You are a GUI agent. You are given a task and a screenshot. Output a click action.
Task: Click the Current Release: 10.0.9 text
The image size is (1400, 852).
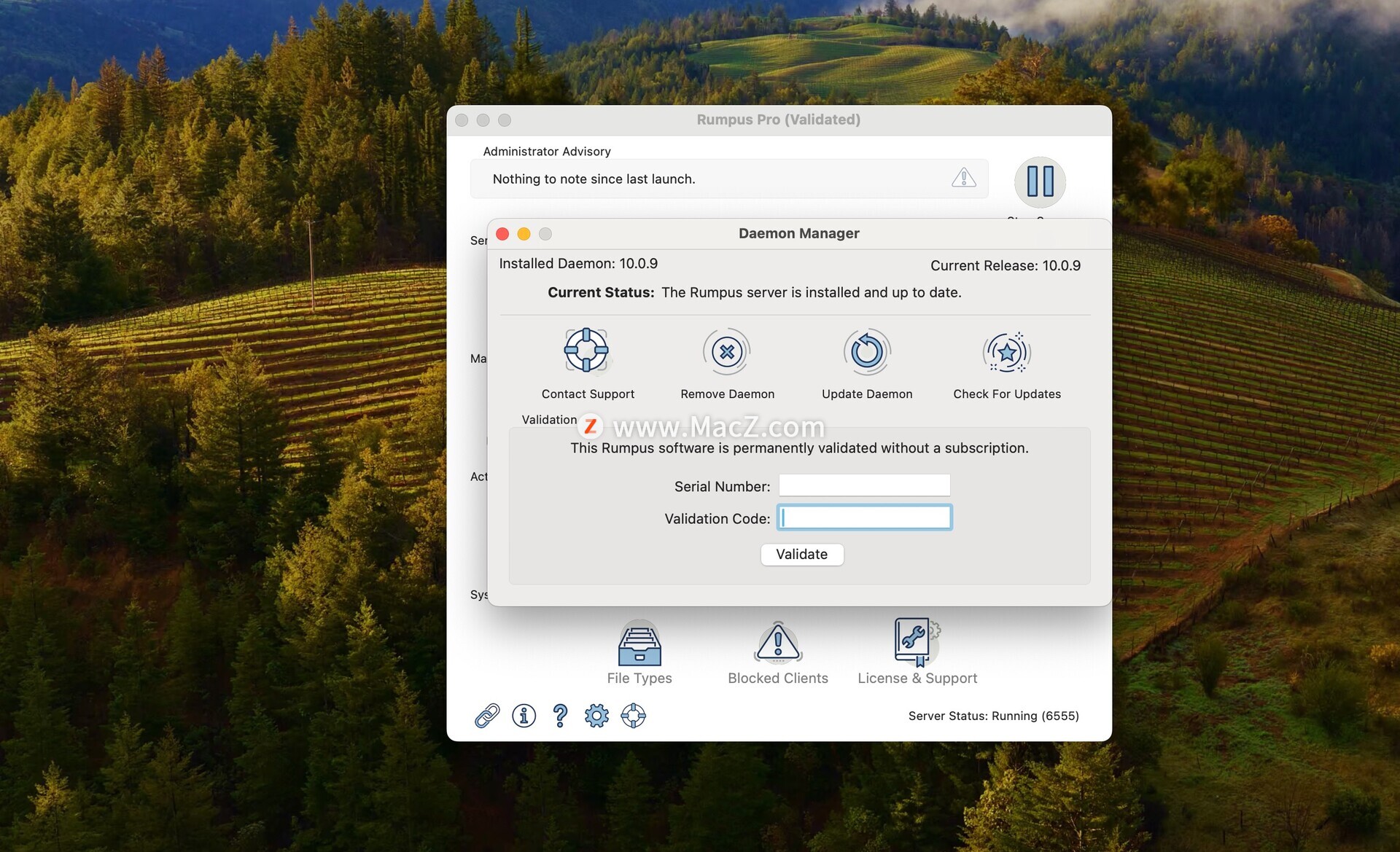[1006, 266]
